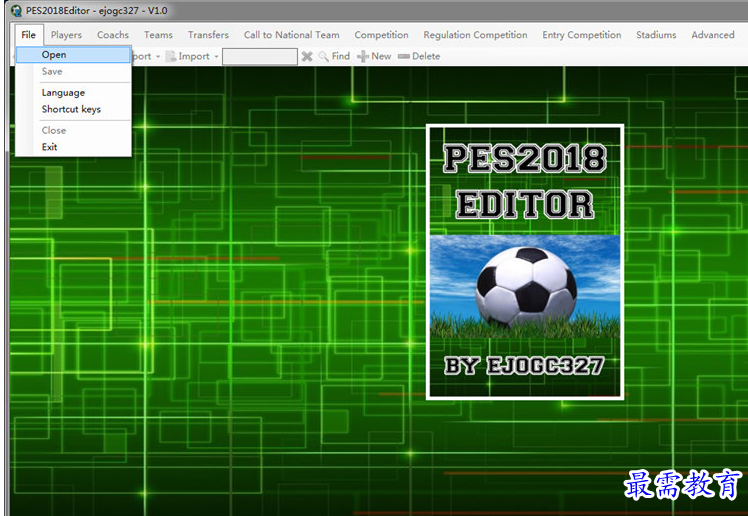Expand the Export dropdown arrow
This screenshot has height=516, width=748.
(158, 57)
